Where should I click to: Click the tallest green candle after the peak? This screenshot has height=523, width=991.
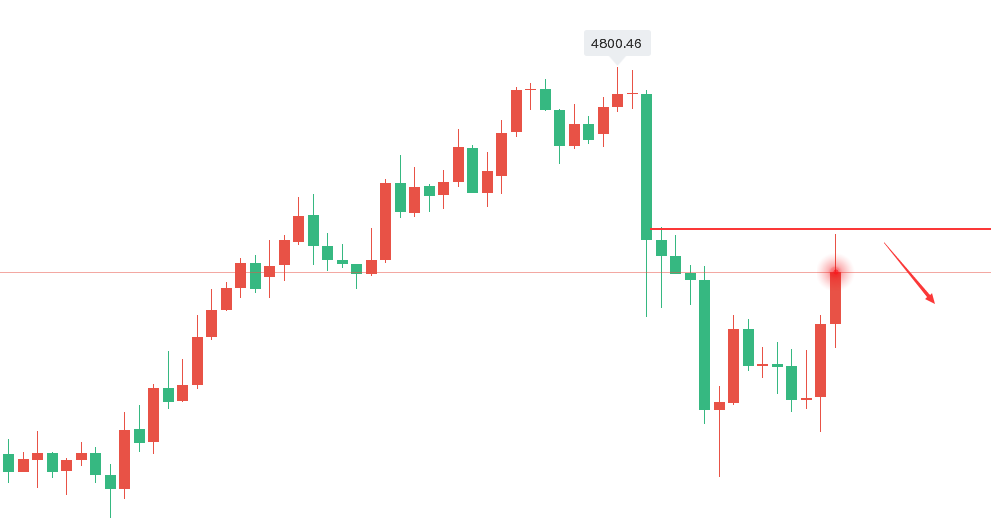(x=646, y=166)
